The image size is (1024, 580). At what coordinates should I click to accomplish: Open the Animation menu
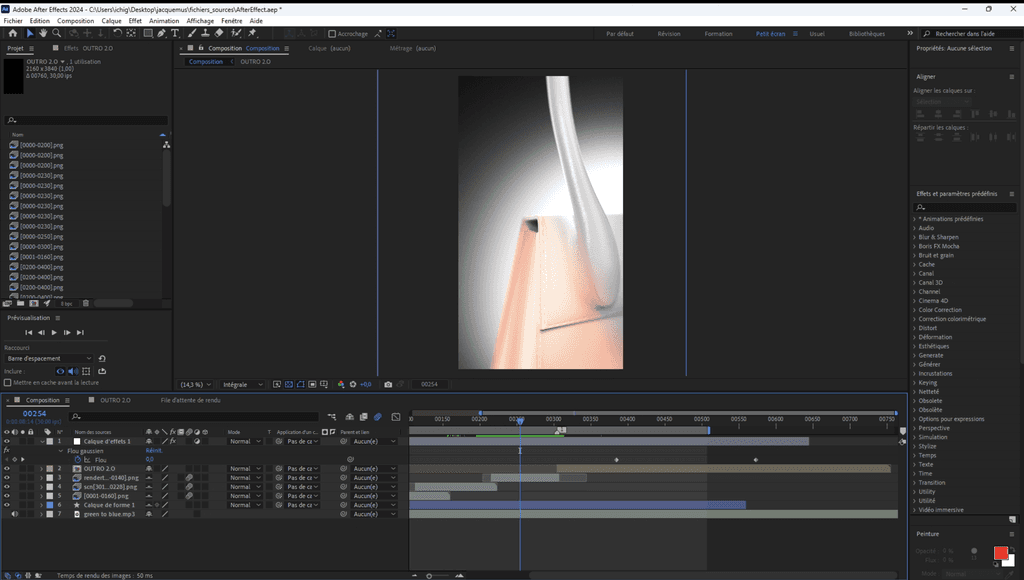coord(164,20)
